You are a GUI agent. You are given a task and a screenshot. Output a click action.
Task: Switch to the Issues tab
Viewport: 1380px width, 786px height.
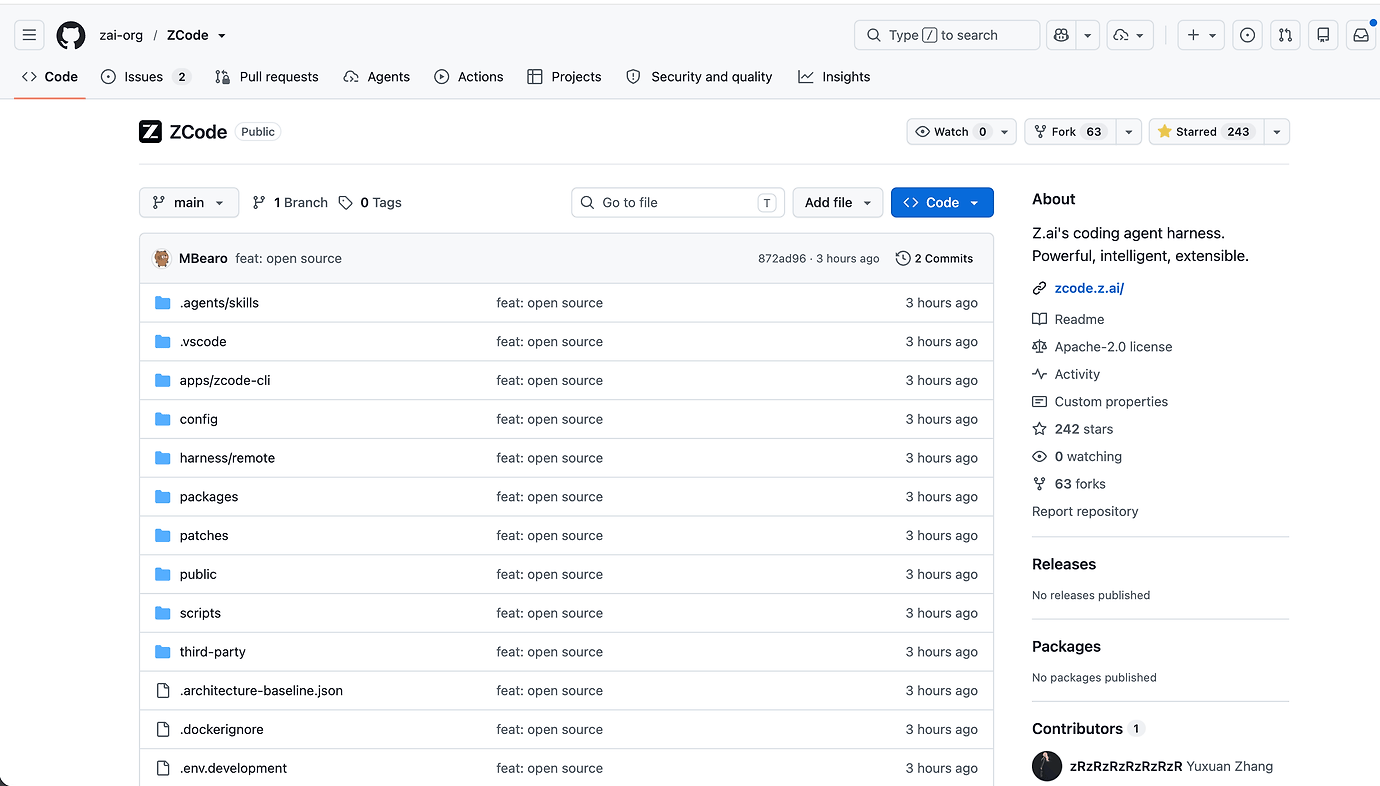(146, 77)
